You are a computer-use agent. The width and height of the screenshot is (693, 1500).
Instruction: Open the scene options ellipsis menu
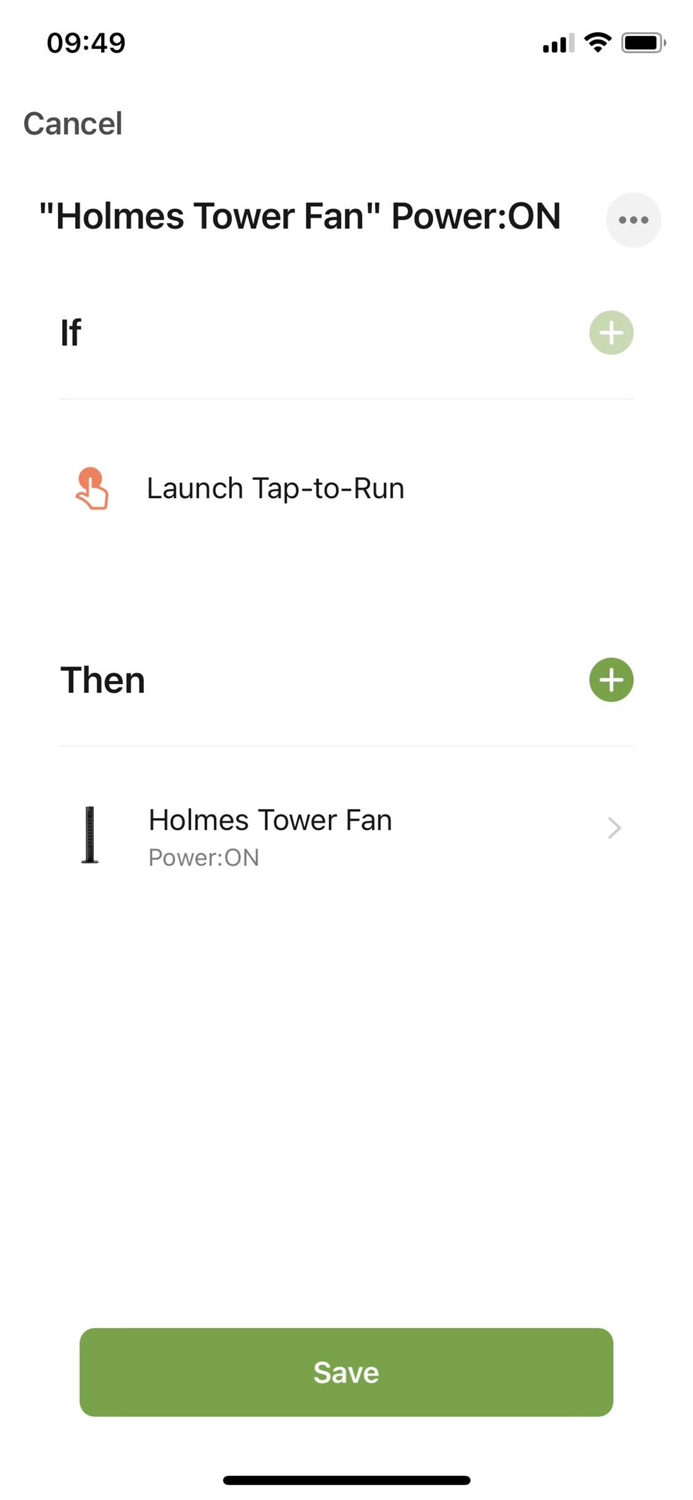(633, 219)
